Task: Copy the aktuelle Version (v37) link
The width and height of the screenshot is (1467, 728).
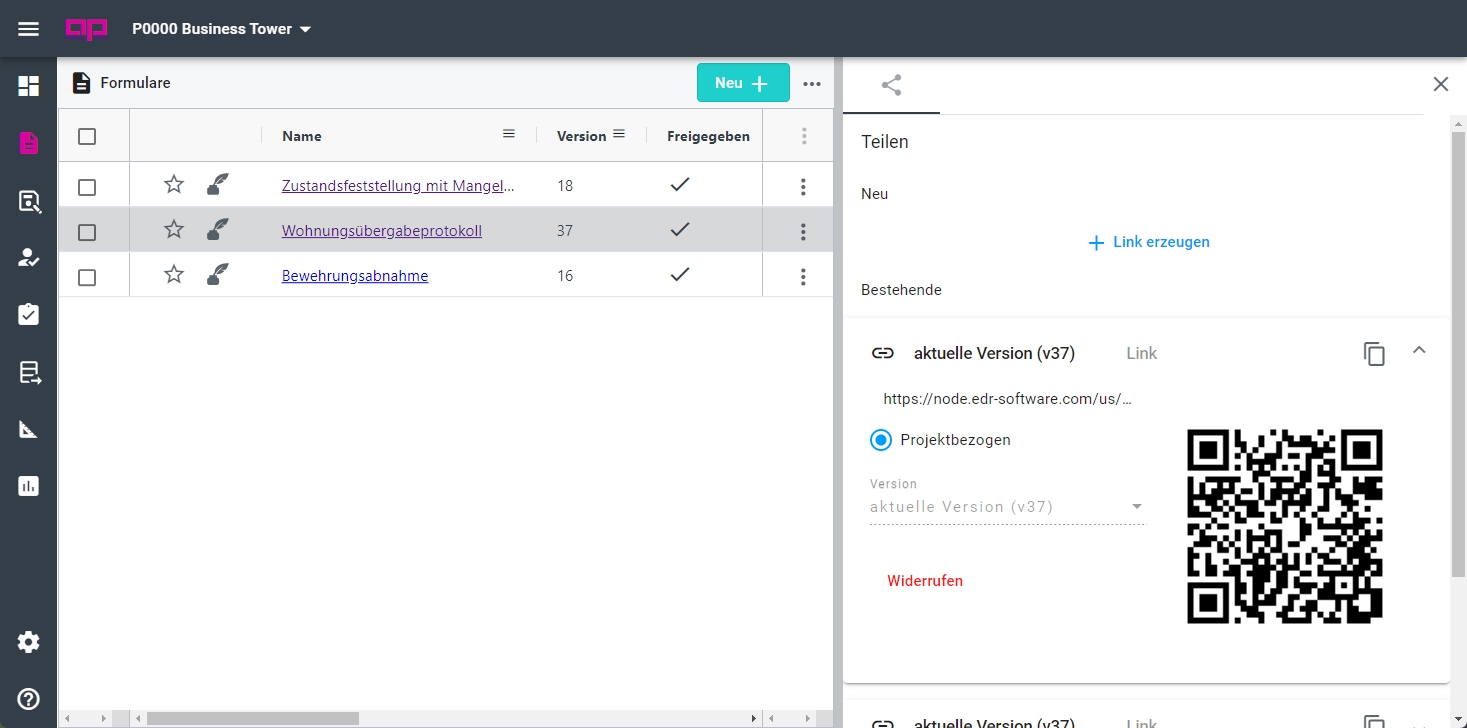Action: pos(1374,353)
